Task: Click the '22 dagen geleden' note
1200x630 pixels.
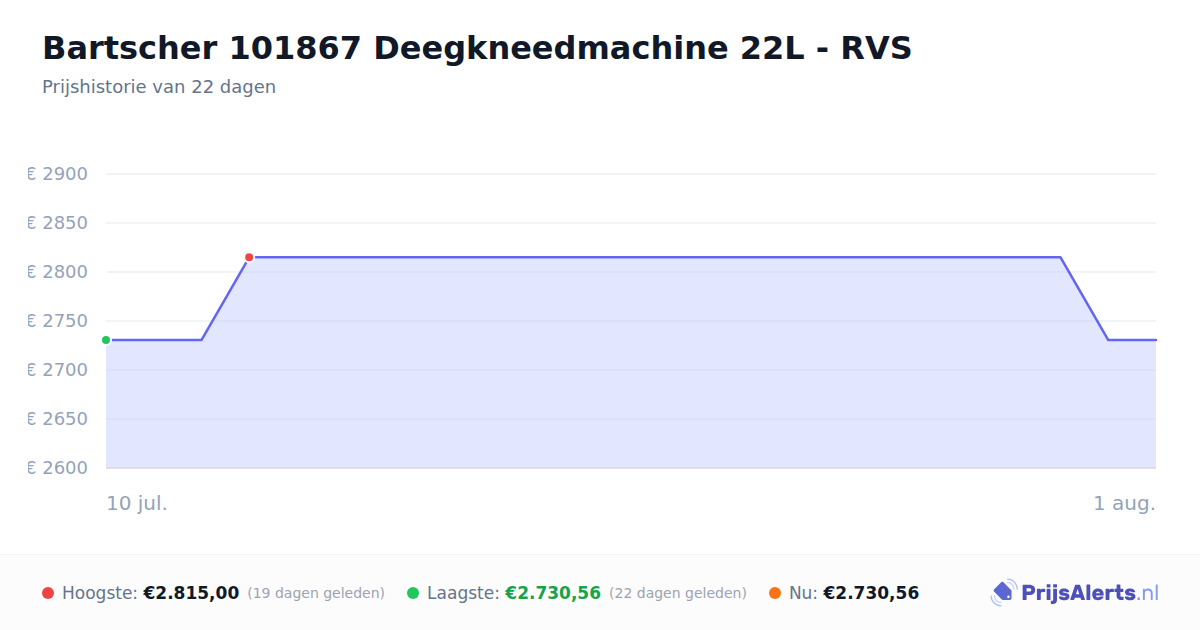Action: (678, 593)
